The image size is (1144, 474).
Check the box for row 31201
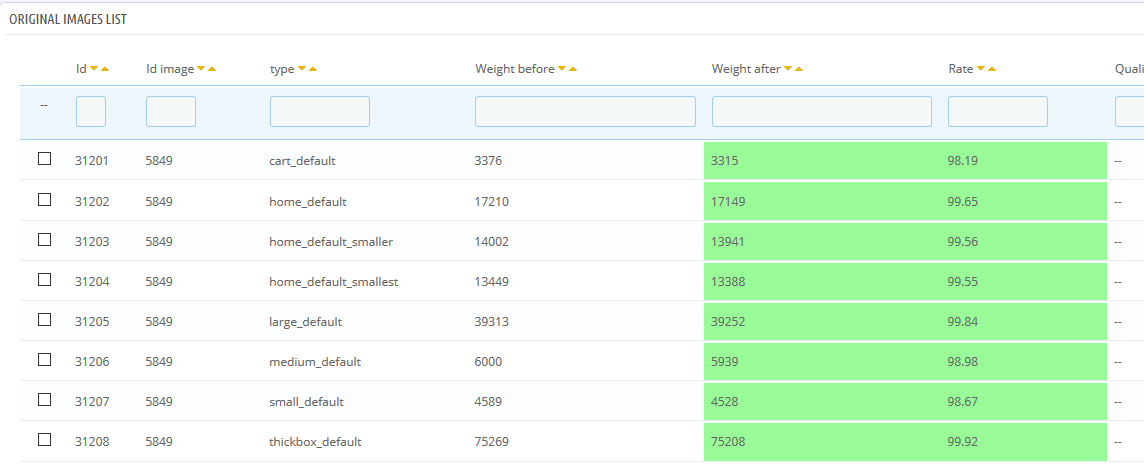coord(44,159)
